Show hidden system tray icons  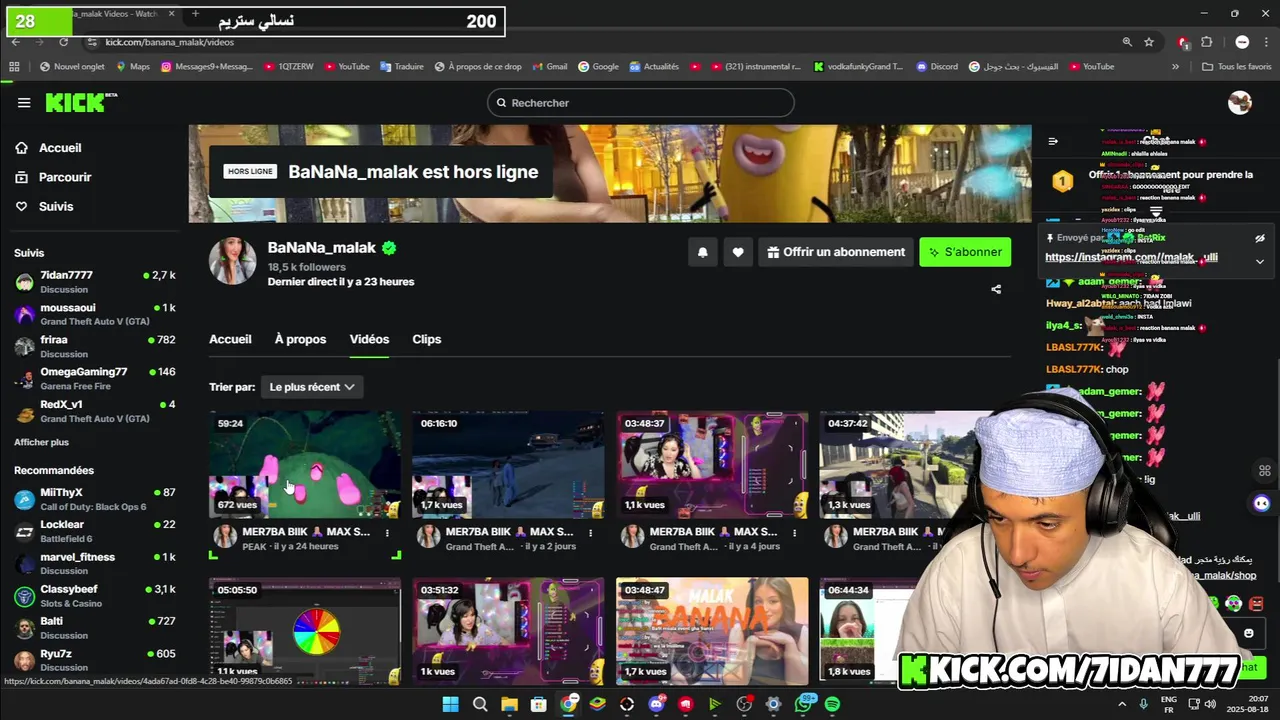tap(1122, 704)
